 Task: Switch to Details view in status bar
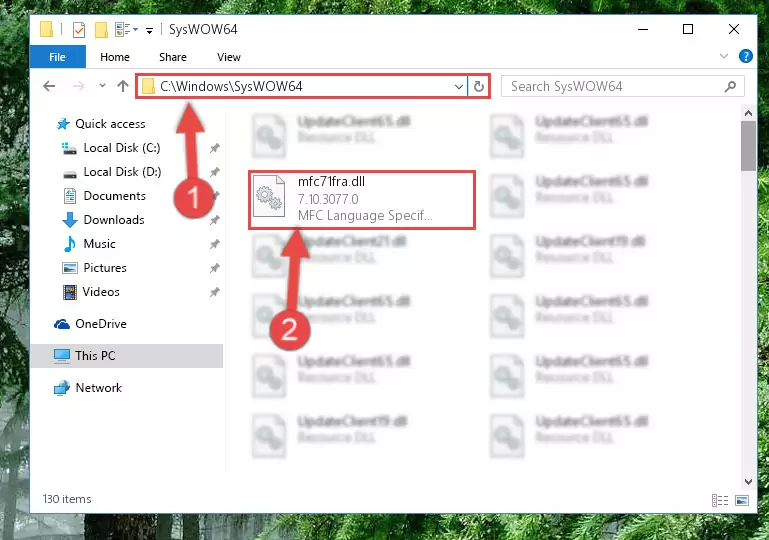[719, 500]
